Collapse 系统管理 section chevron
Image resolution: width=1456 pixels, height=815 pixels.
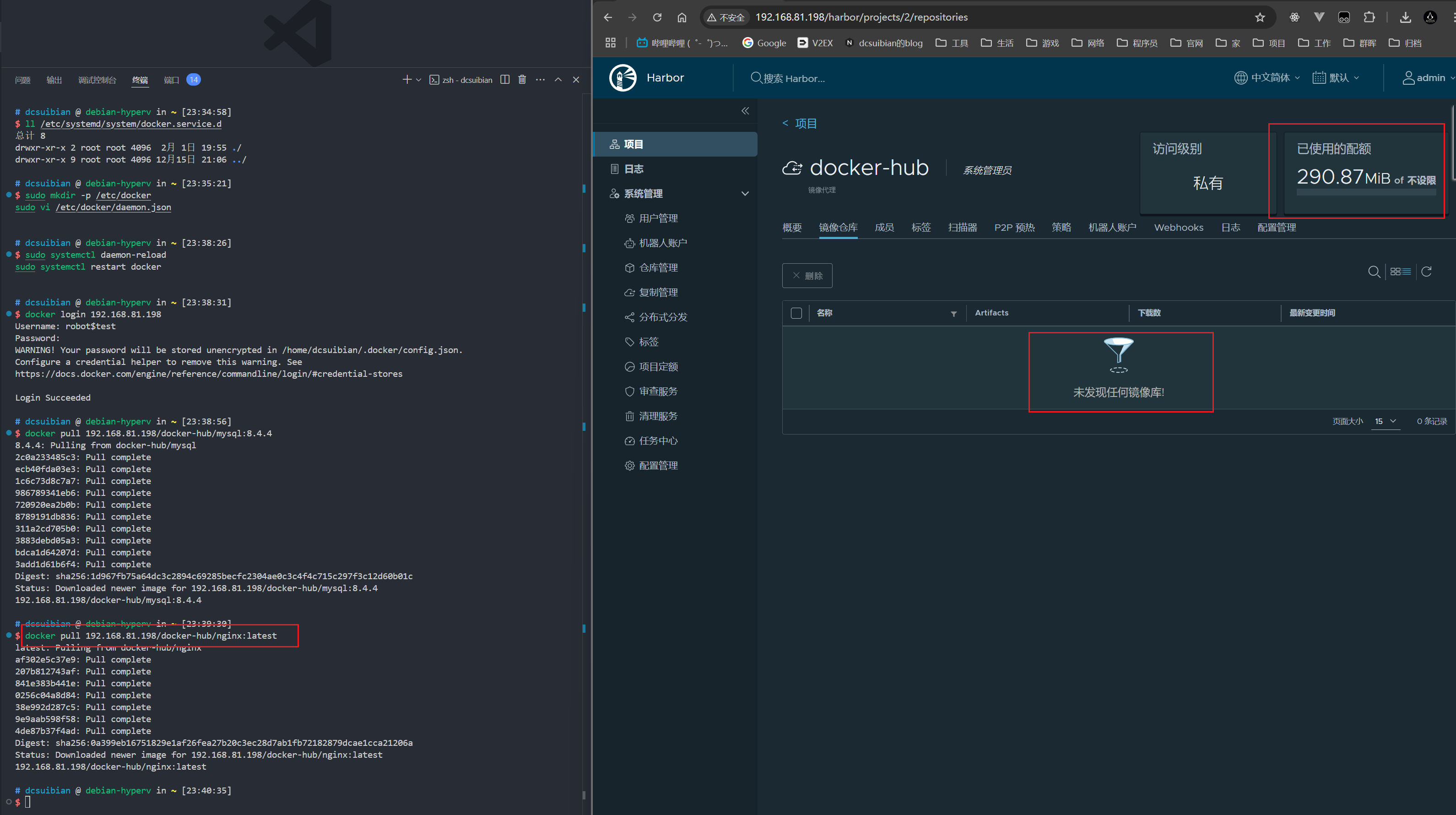[x=745, y=193]
